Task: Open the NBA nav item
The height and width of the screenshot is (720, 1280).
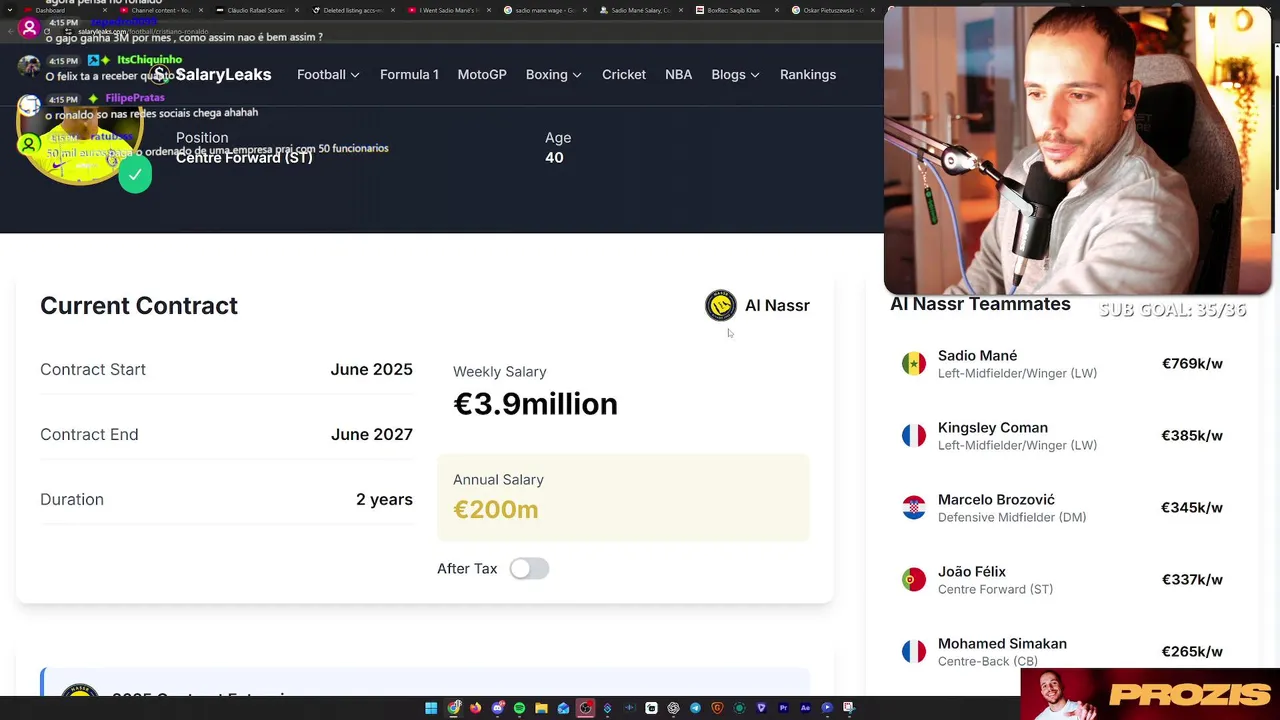Action: pos(678,75)
